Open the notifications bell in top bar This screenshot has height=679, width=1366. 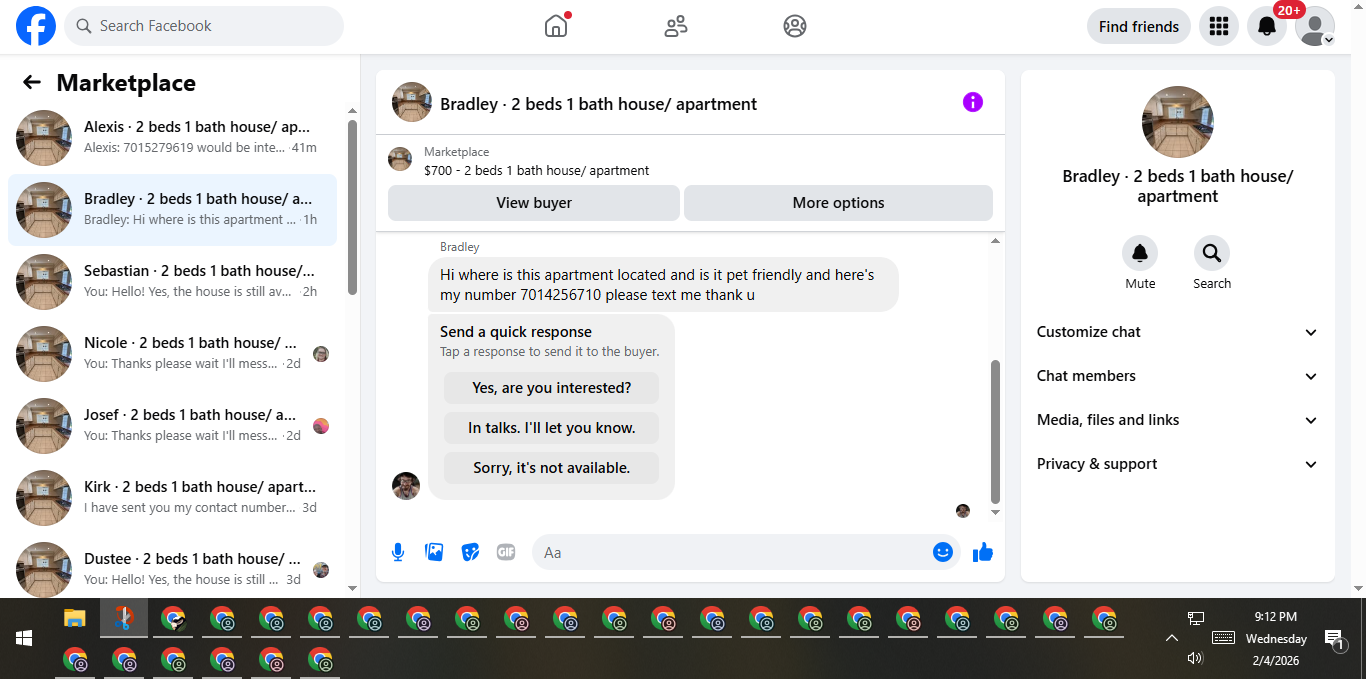1267,27
